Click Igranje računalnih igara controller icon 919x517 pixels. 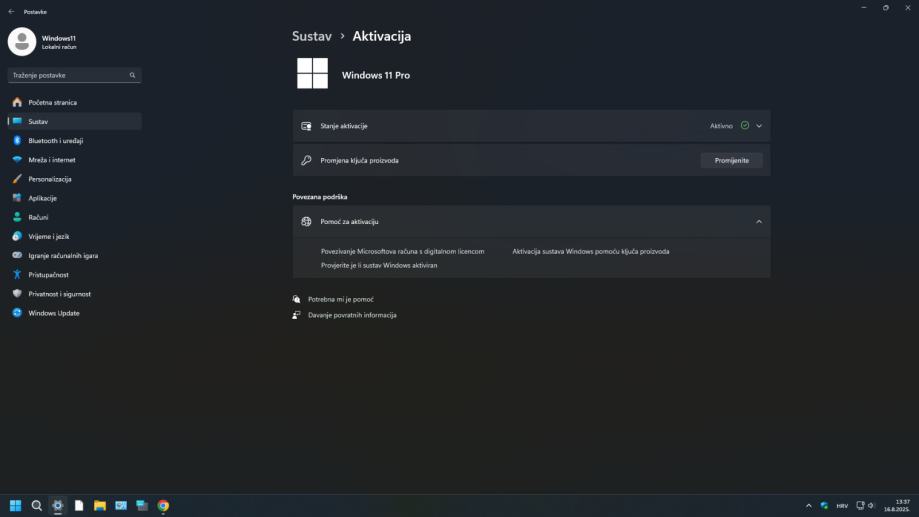[x=17, y=256]
